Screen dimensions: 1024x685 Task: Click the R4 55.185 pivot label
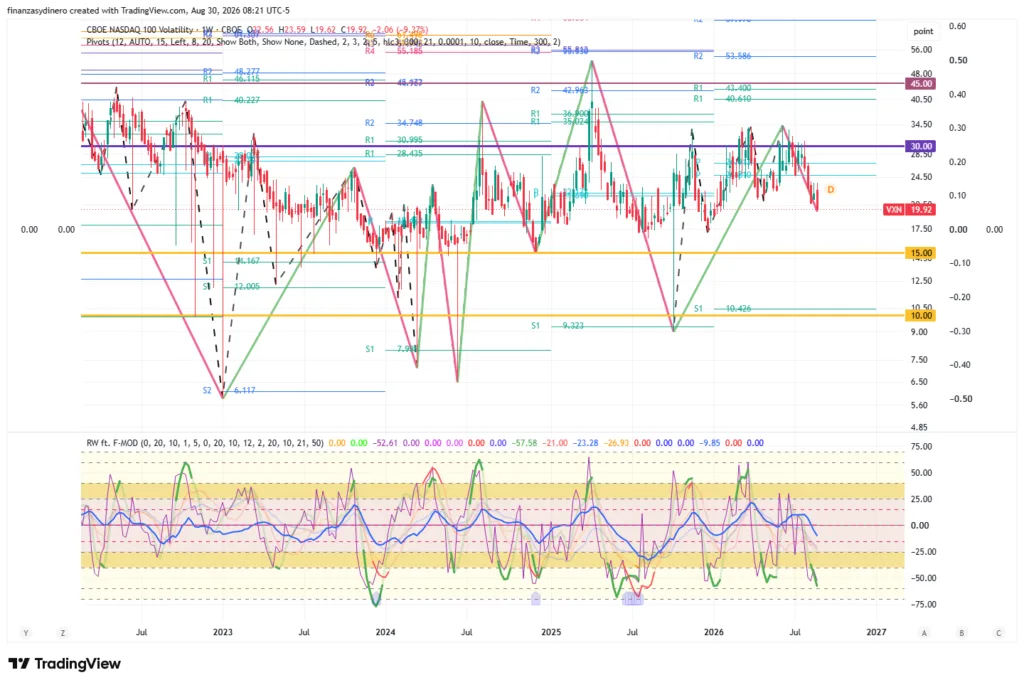[x=394, y=50]
